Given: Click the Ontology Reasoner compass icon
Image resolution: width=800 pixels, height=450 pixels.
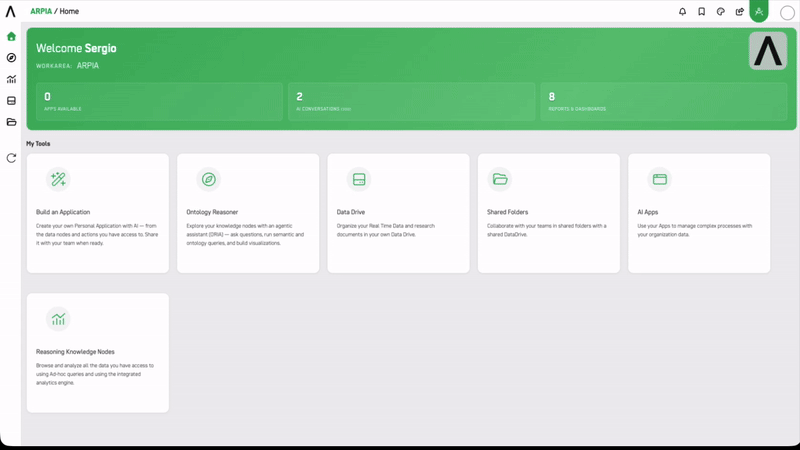Looking at the screenshot, I should 209,179.
